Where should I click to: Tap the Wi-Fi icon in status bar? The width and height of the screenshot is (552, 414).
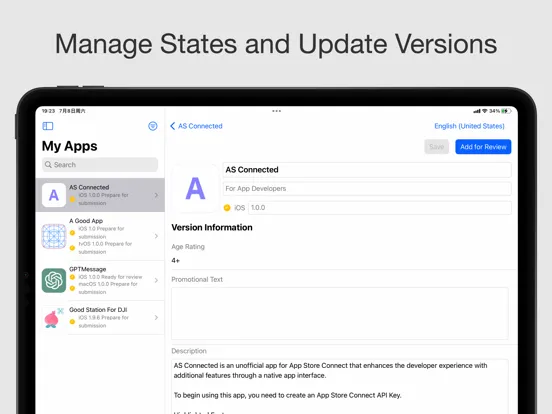point(485,111)
